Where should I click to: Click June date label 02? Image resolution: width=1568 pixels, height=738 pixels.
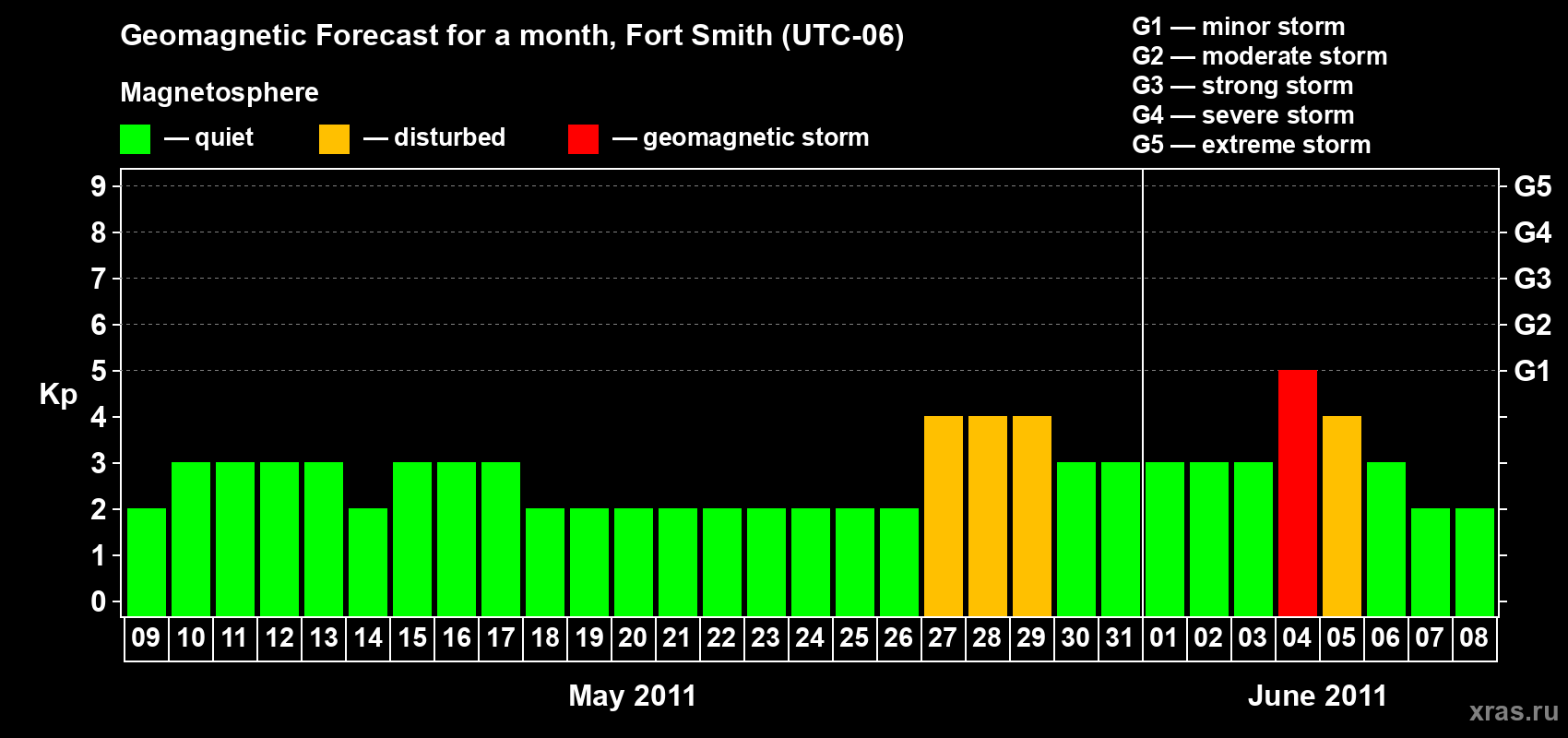tap(1209, 637)
